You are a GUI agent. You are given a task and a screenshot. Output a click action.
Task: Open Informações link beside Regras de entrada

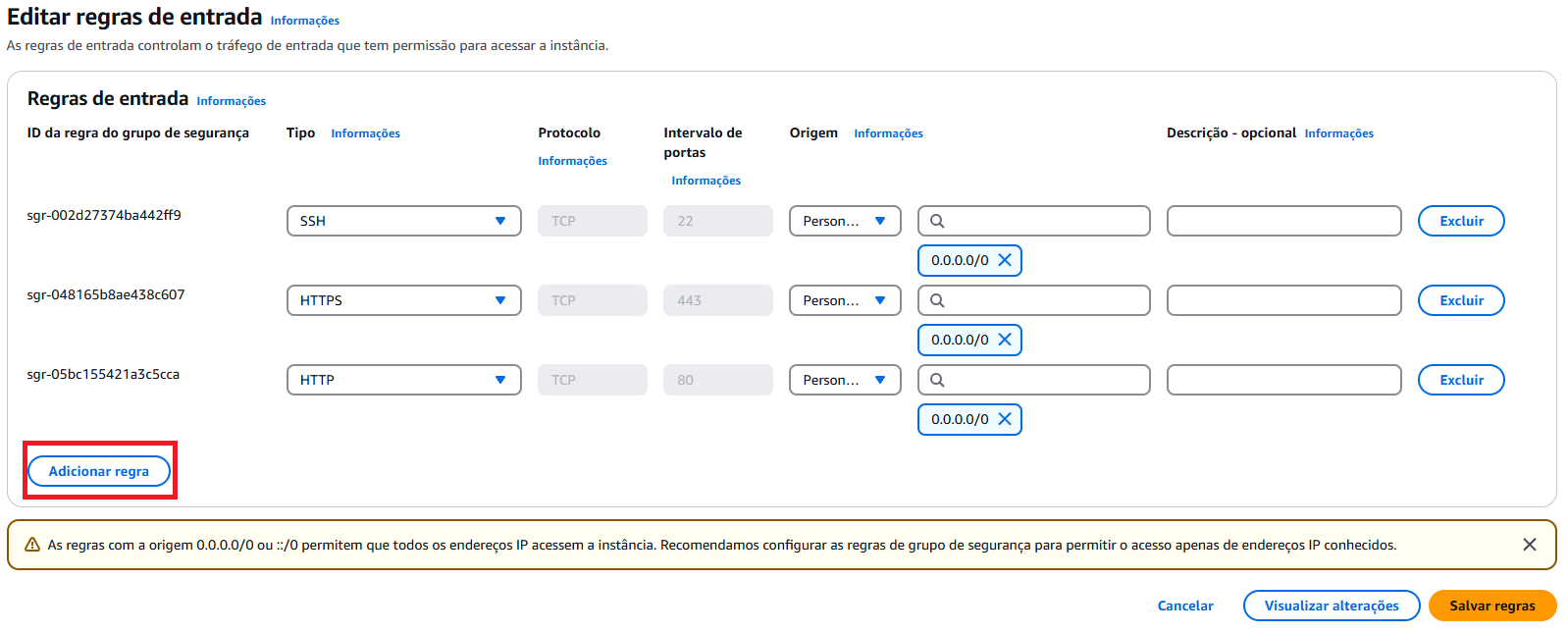[232, 101]
